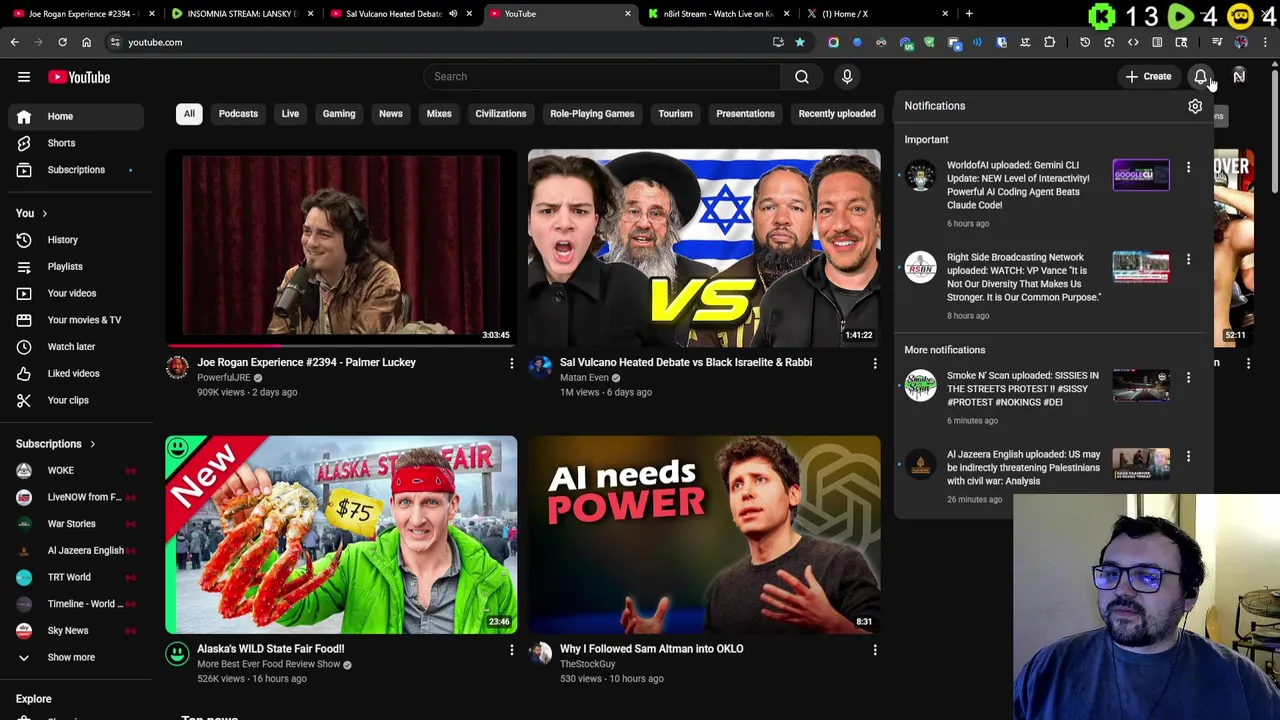Open WorldofAI Gemini CLI notification thumbnail
The height and width of the screenshot is (720, 1280).
point(1141,175)
